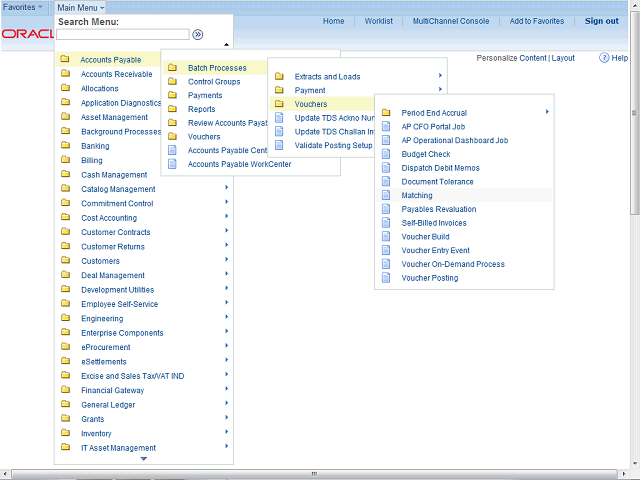
Task: Open the Favorites dropdown
Action: (24, 7)
